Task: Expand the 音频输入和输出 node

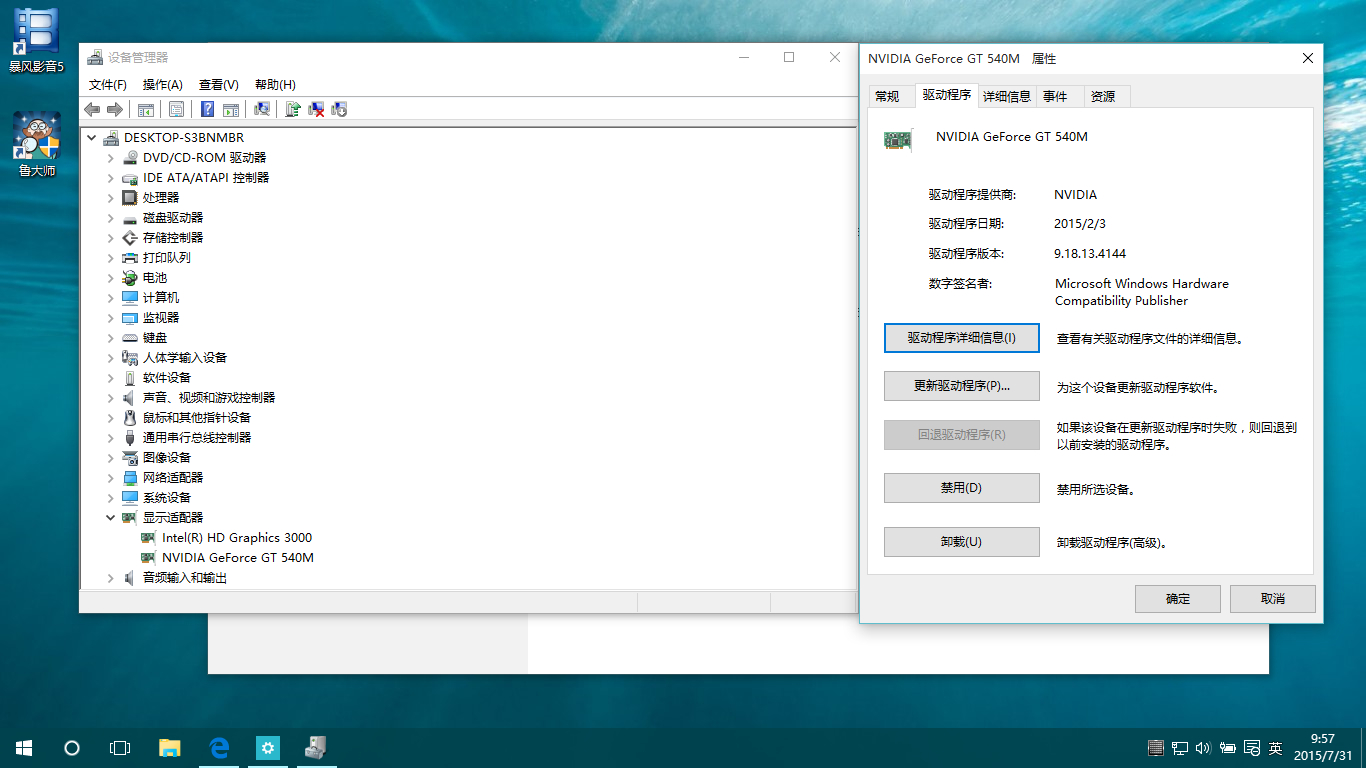Action: (x=111, y=577)
